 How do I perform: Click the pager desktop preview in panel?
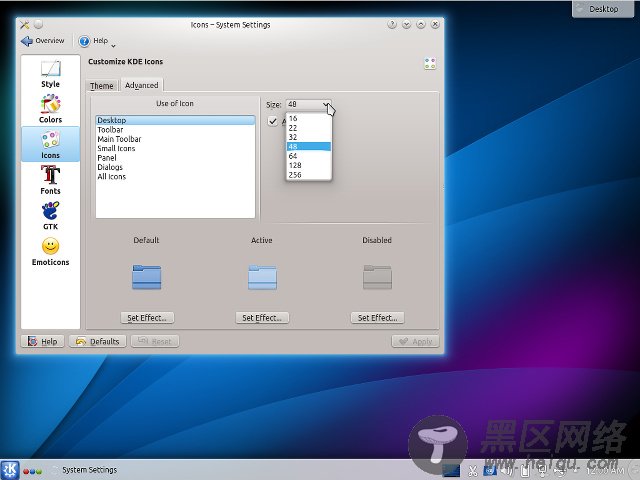click(x=451, y=471)
